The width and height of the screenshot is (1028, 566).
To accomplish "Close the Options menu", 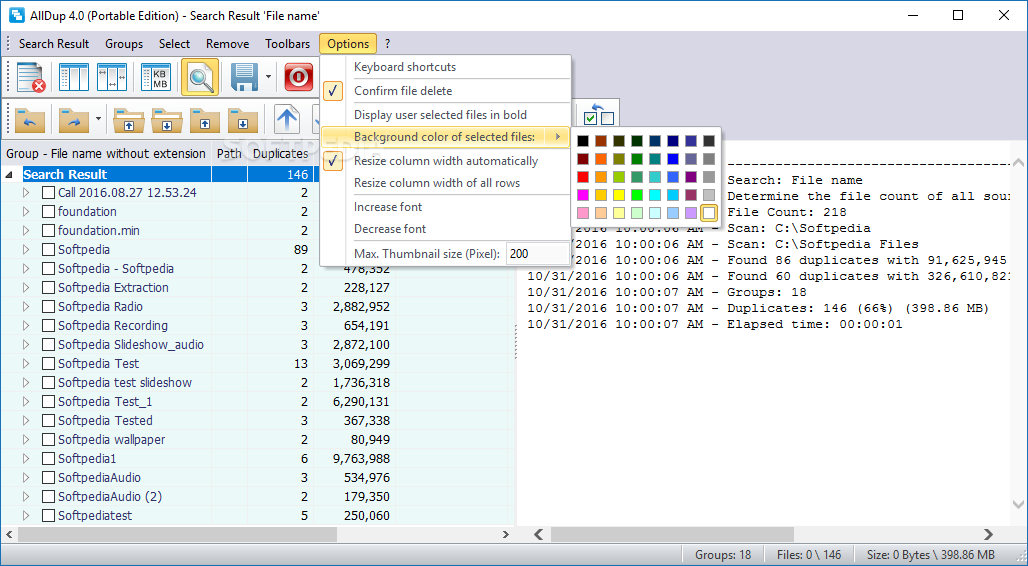I will coord(348,44).
